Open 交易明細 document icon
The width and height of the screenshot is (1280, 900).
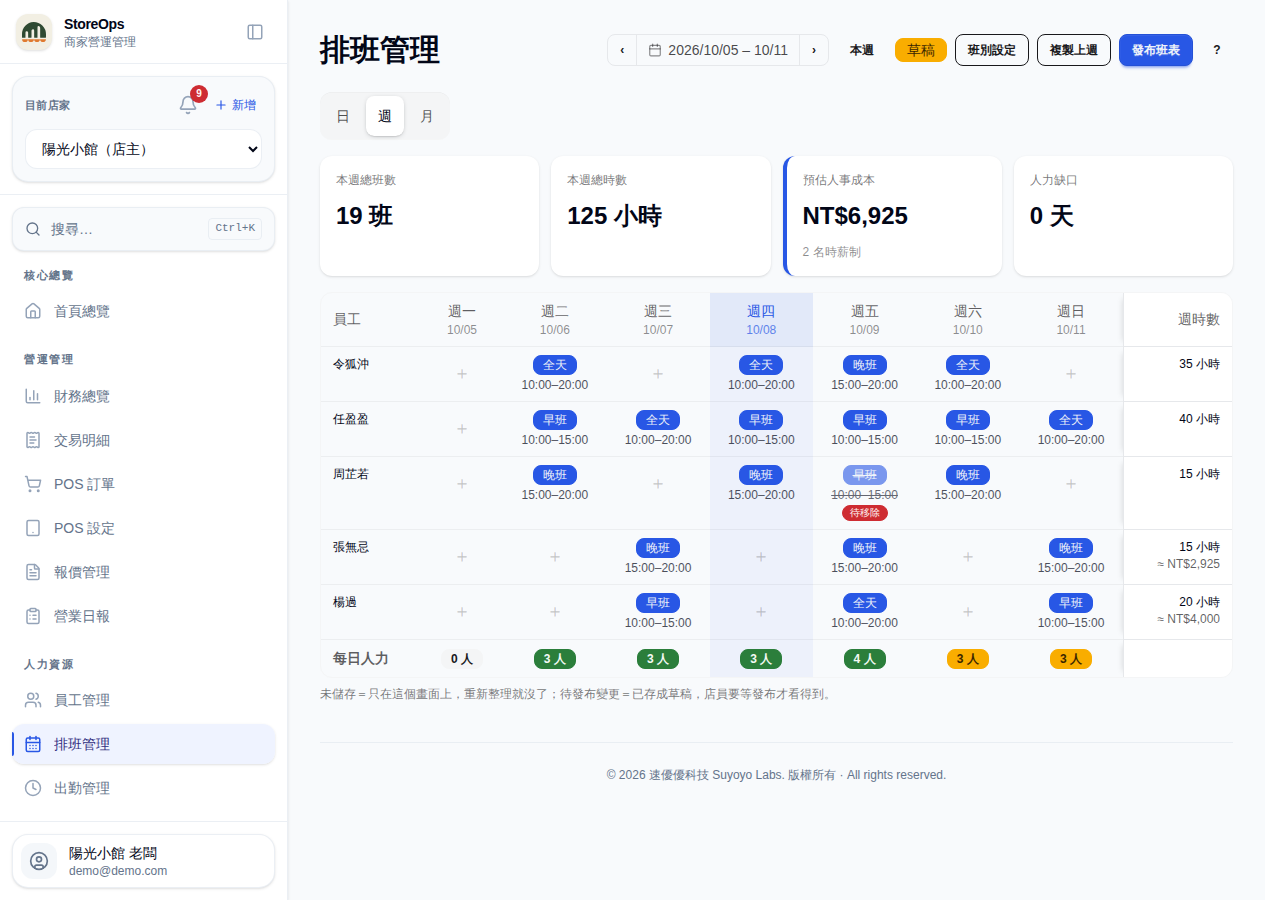point(33,440)
